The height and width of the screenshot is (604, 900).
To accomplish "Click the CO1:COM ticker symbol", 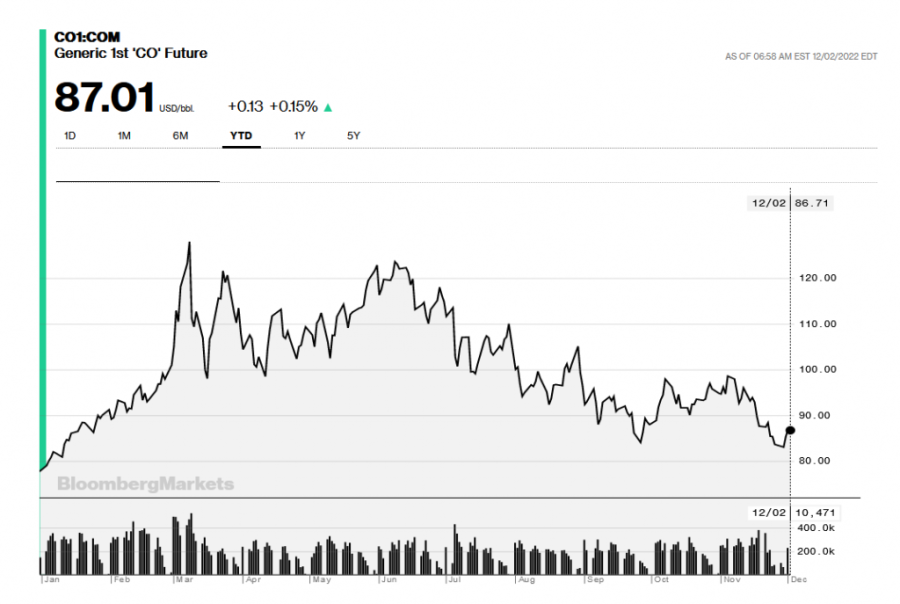I will pyautogui.click(x=87, y=37).
